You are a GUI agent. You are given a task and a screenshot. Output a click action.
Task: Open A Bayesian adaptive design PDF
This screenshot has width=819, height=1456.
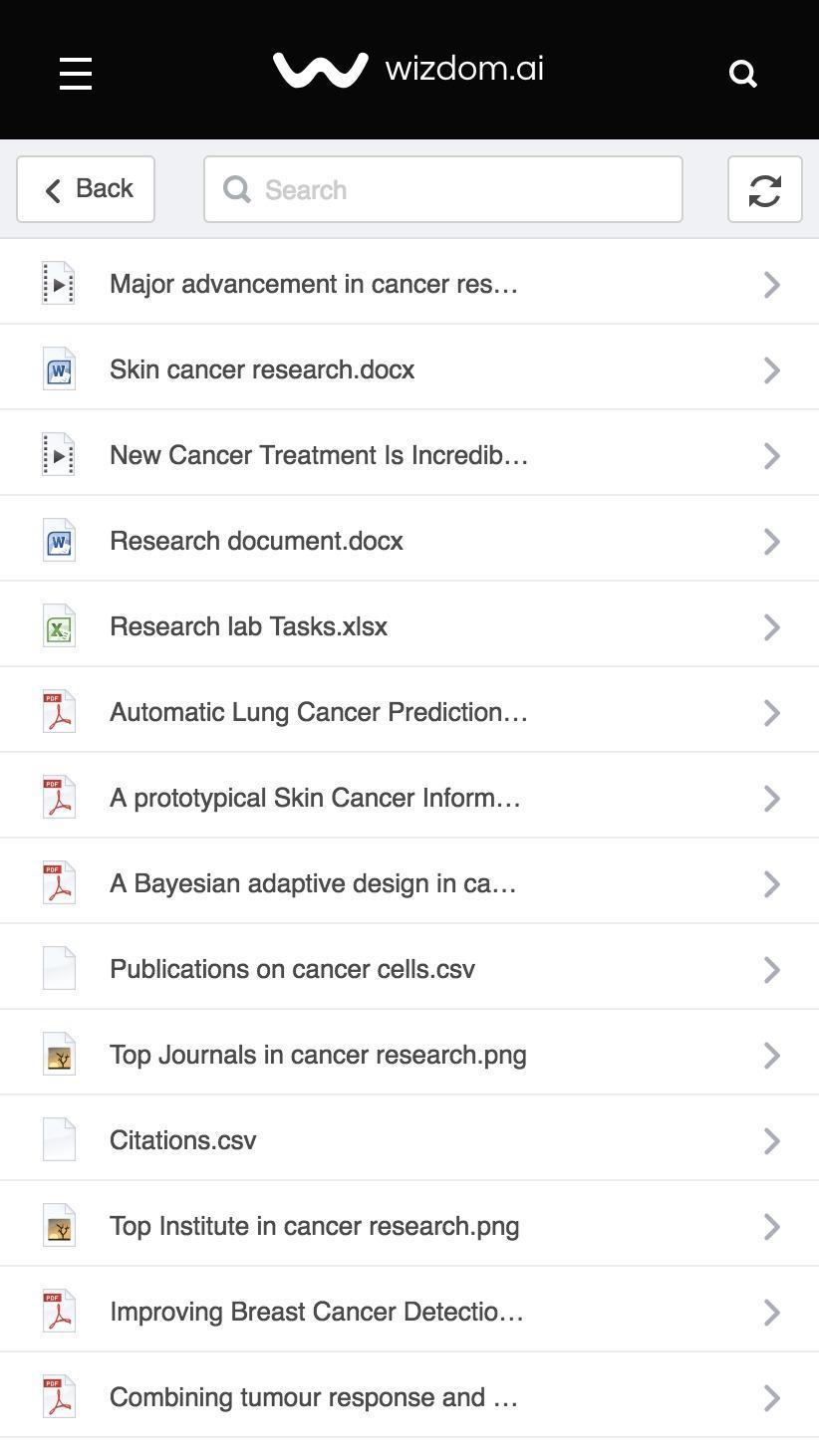click(x=313, y=883)
